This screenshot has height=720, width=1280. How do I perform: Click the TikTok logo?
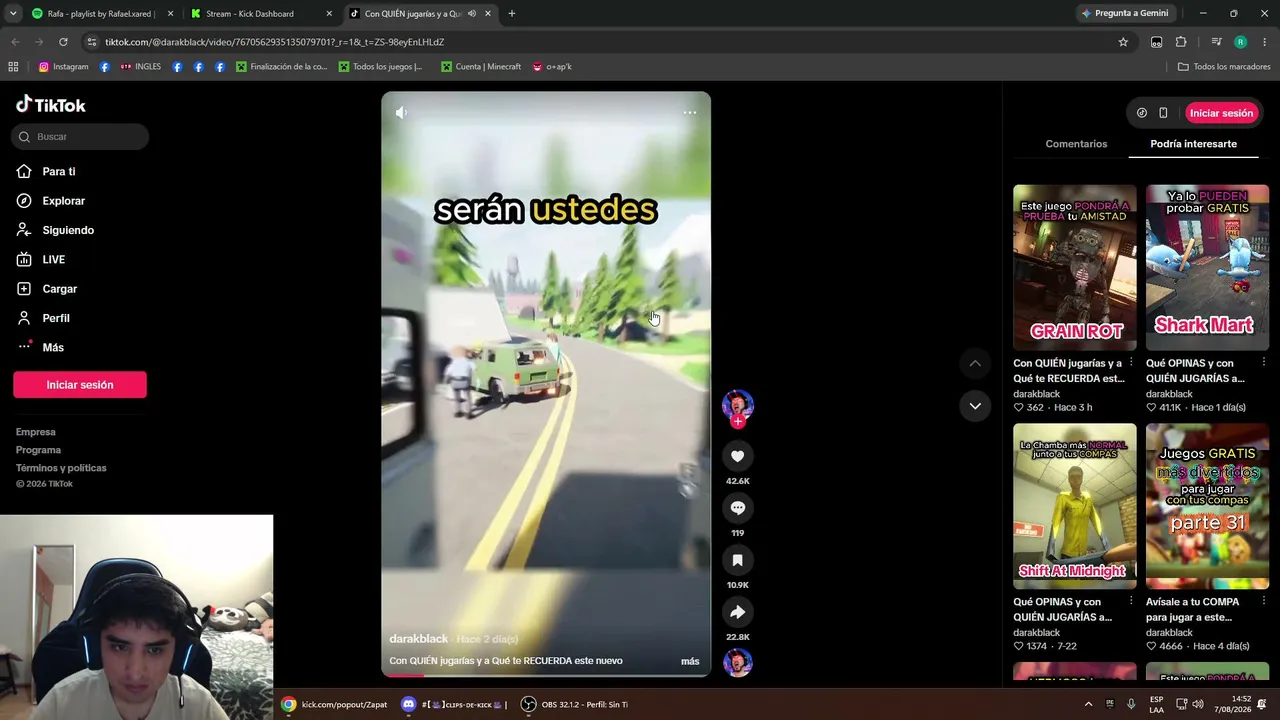51,105
